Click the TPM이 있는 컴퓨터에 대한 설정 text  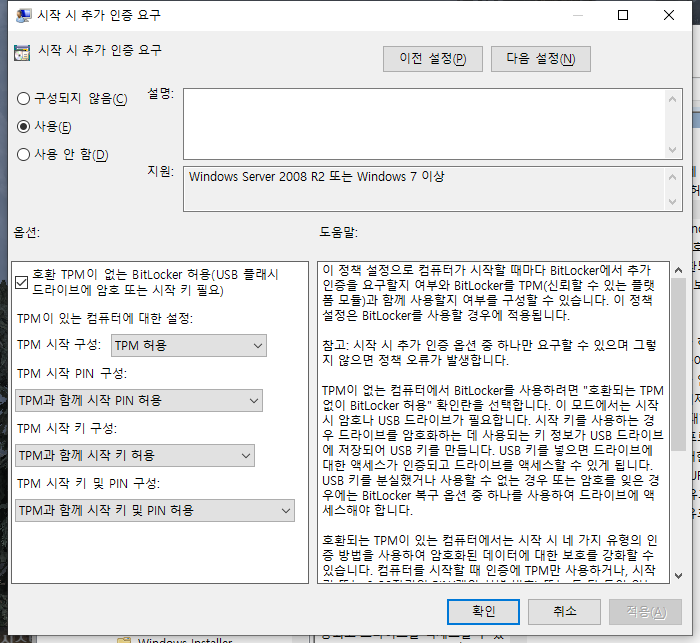point(105,318)
